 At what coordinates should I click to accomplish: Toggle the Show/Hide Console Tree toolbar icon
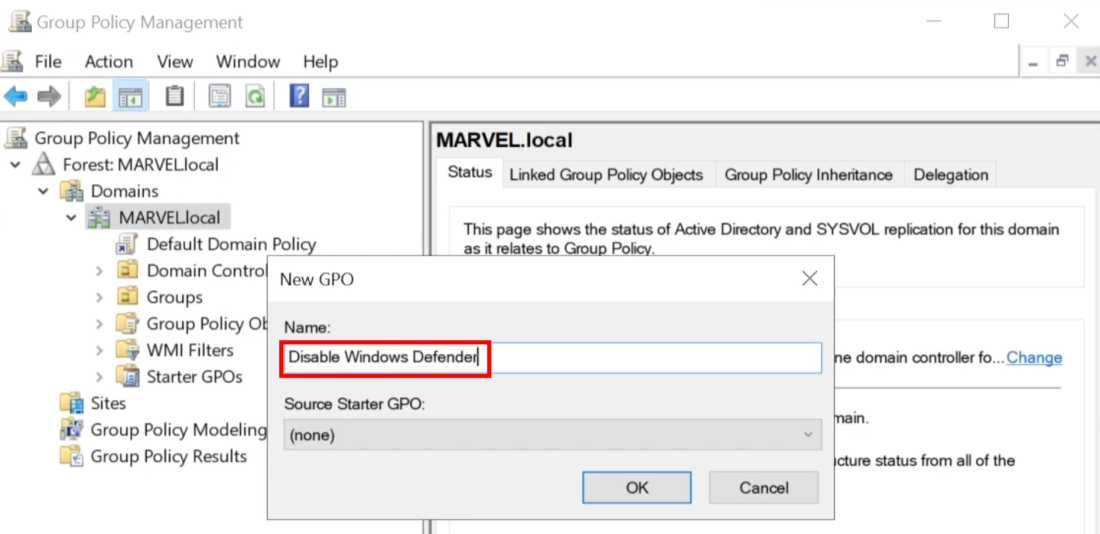[130, 97]
